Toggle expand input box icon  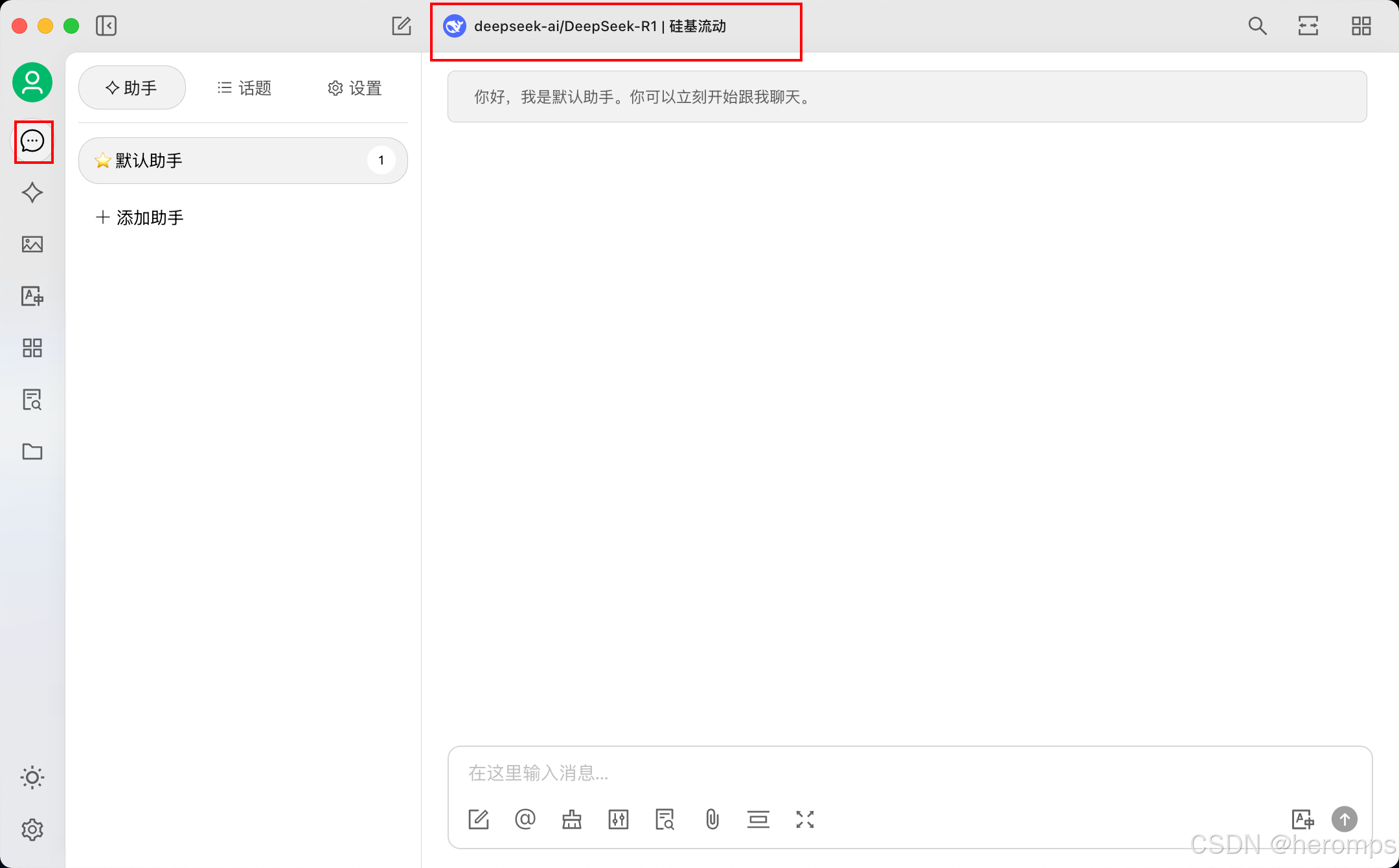point(805,819)
